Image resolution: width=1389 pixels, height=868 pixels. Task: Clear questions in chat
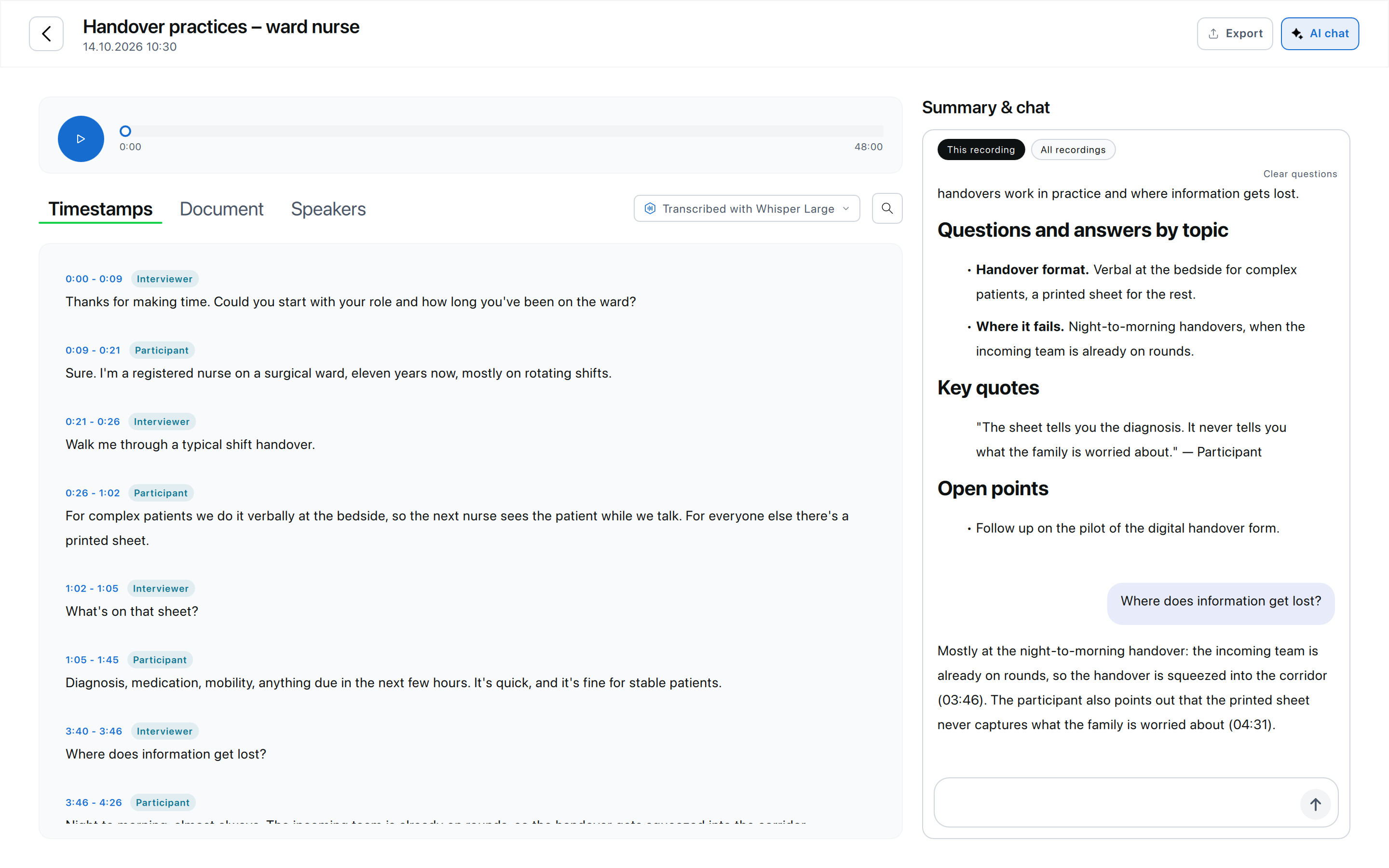point(1300,174)
